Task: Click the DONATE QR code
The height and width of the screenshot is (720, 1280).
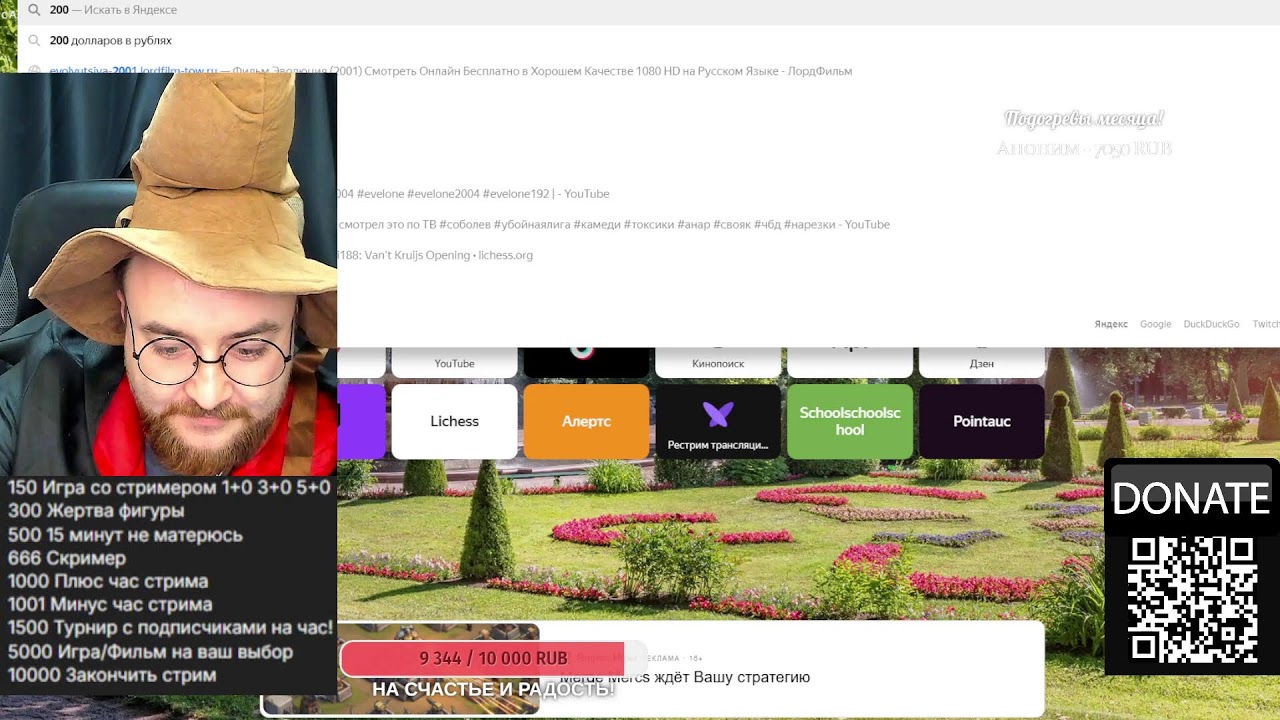Action: point(1192,600)
